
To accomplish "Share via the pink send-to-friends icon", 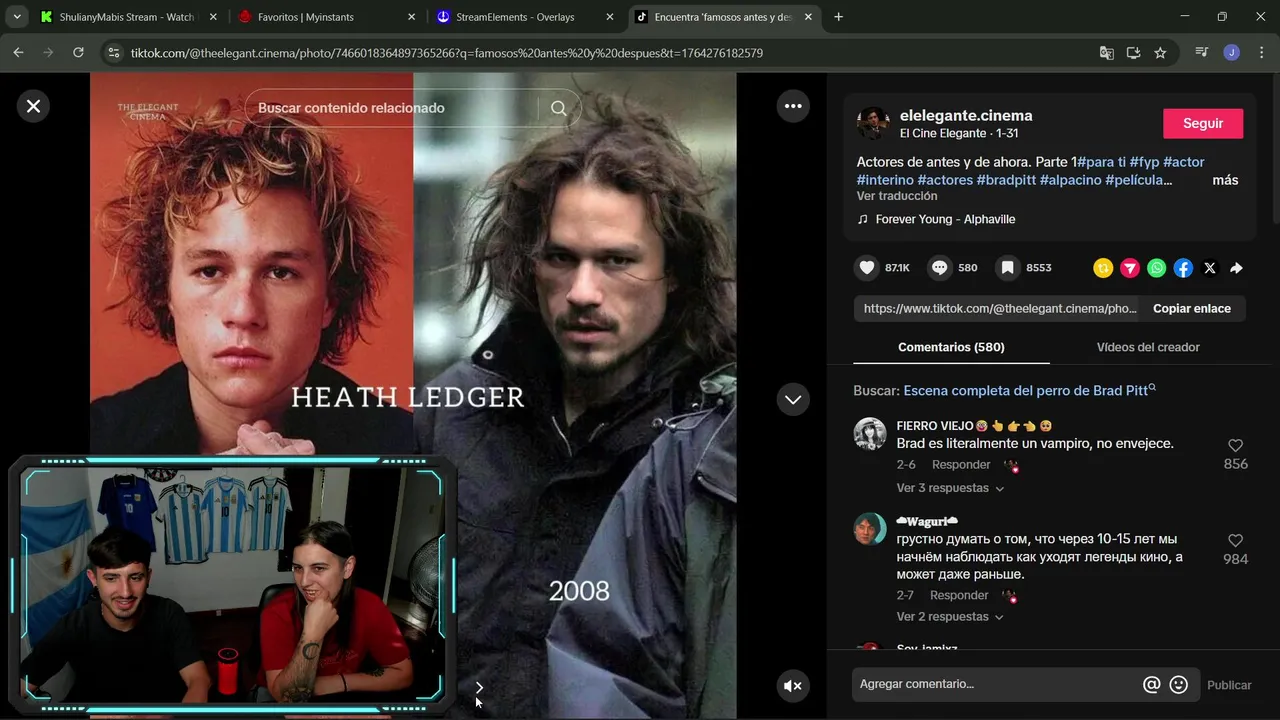I will (x=1130, y=268).
